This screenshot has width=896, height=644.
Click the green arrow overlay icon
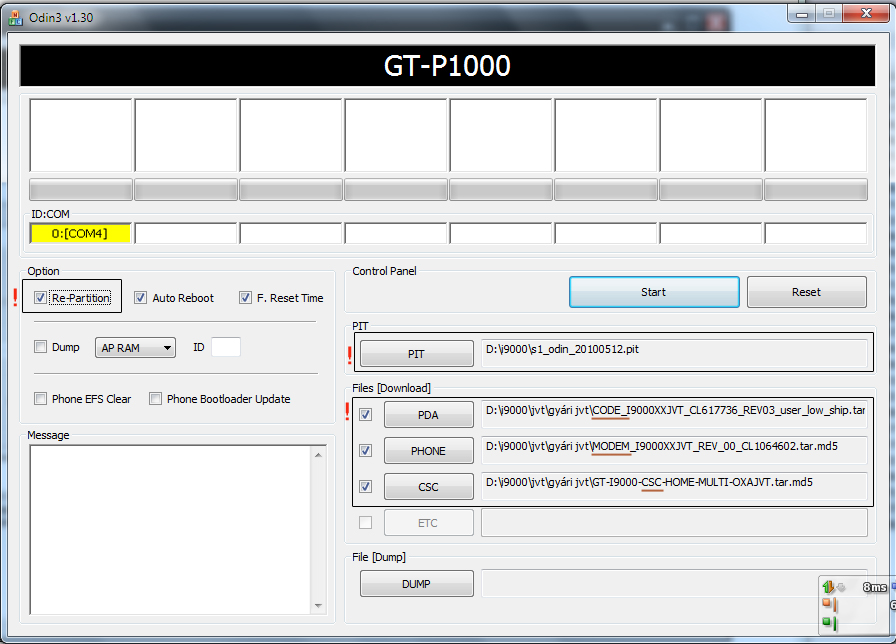tap(828, 587)
